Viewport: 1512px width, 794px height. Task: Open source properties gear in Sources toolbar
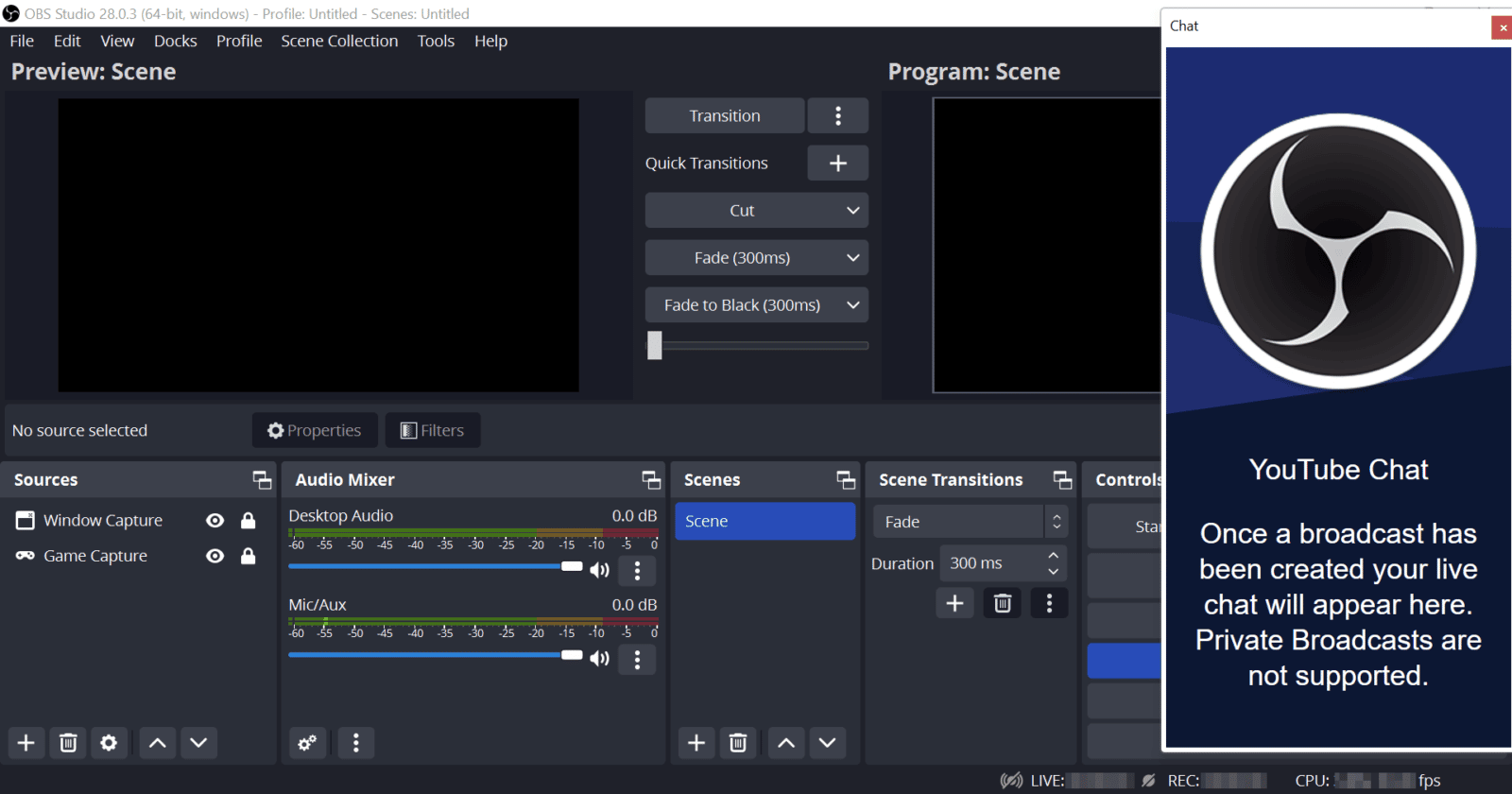[x=109, y=743]
